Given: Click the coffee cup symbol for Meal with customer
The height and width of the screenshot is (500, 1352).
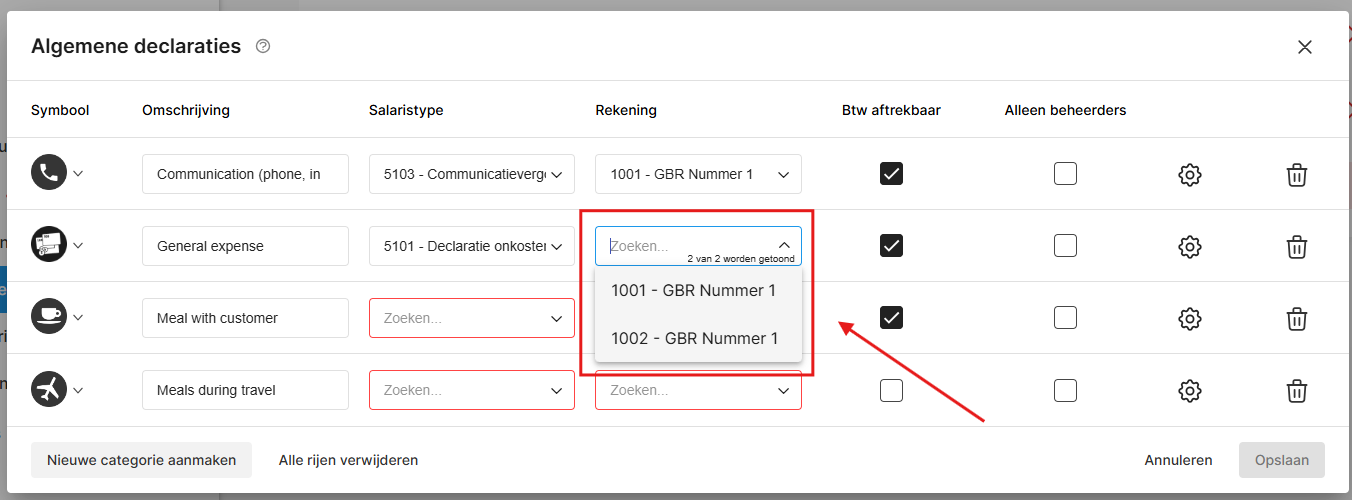Looking at the screenshot, I should [48, 318].
